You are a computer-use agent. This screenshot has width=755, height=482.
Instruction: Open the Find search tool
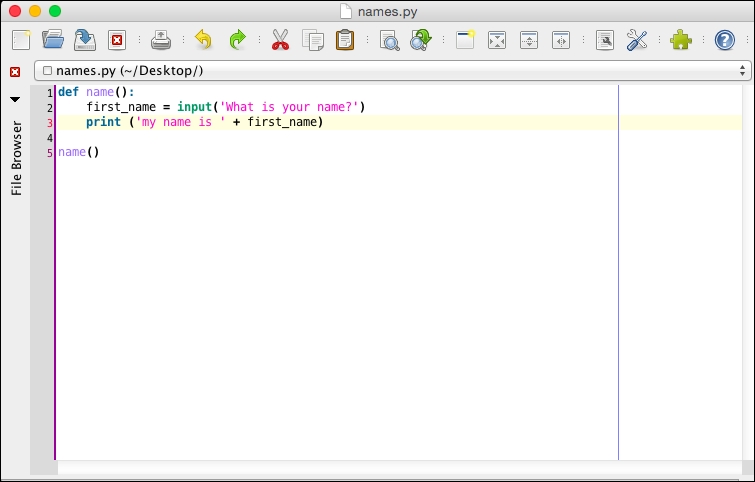[x=389, y=40]
